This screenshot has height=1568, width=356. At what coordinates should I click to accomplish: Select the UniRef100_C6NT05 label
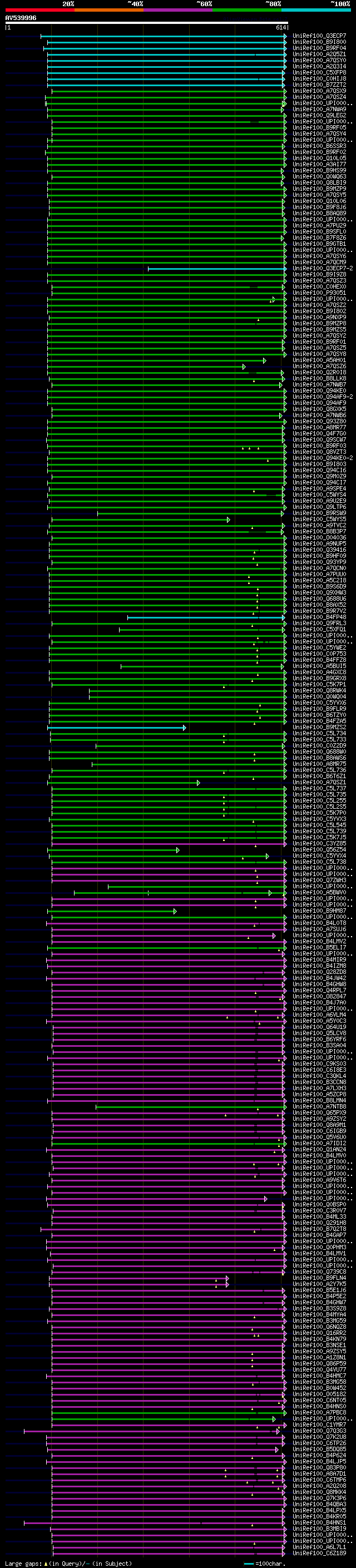[319, 1400]
